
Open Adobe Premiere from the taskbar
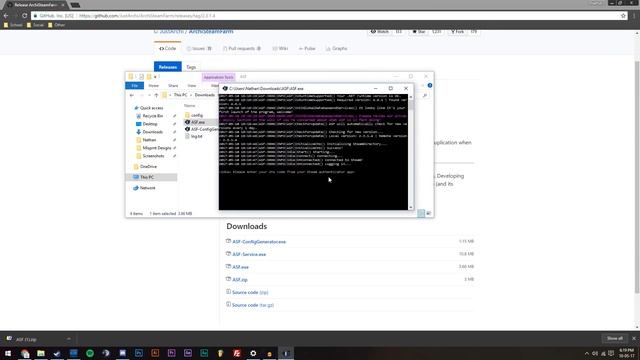click(171, 353)
